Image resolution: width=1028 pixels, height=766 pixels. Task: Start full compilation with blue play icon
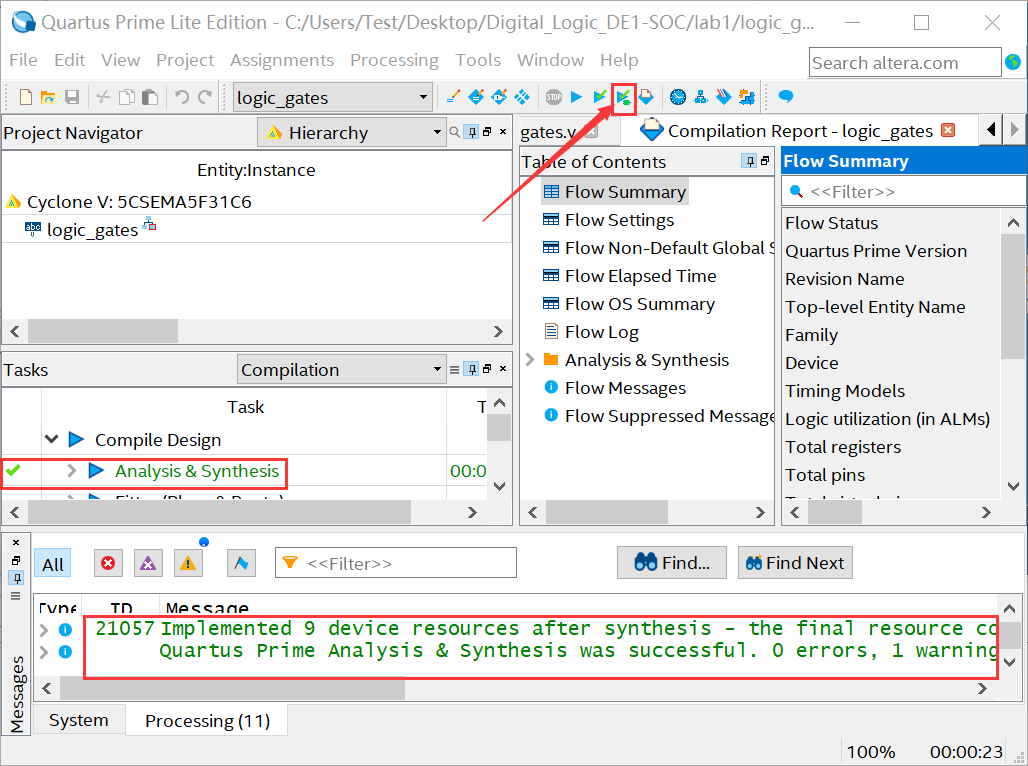[576, 97]
